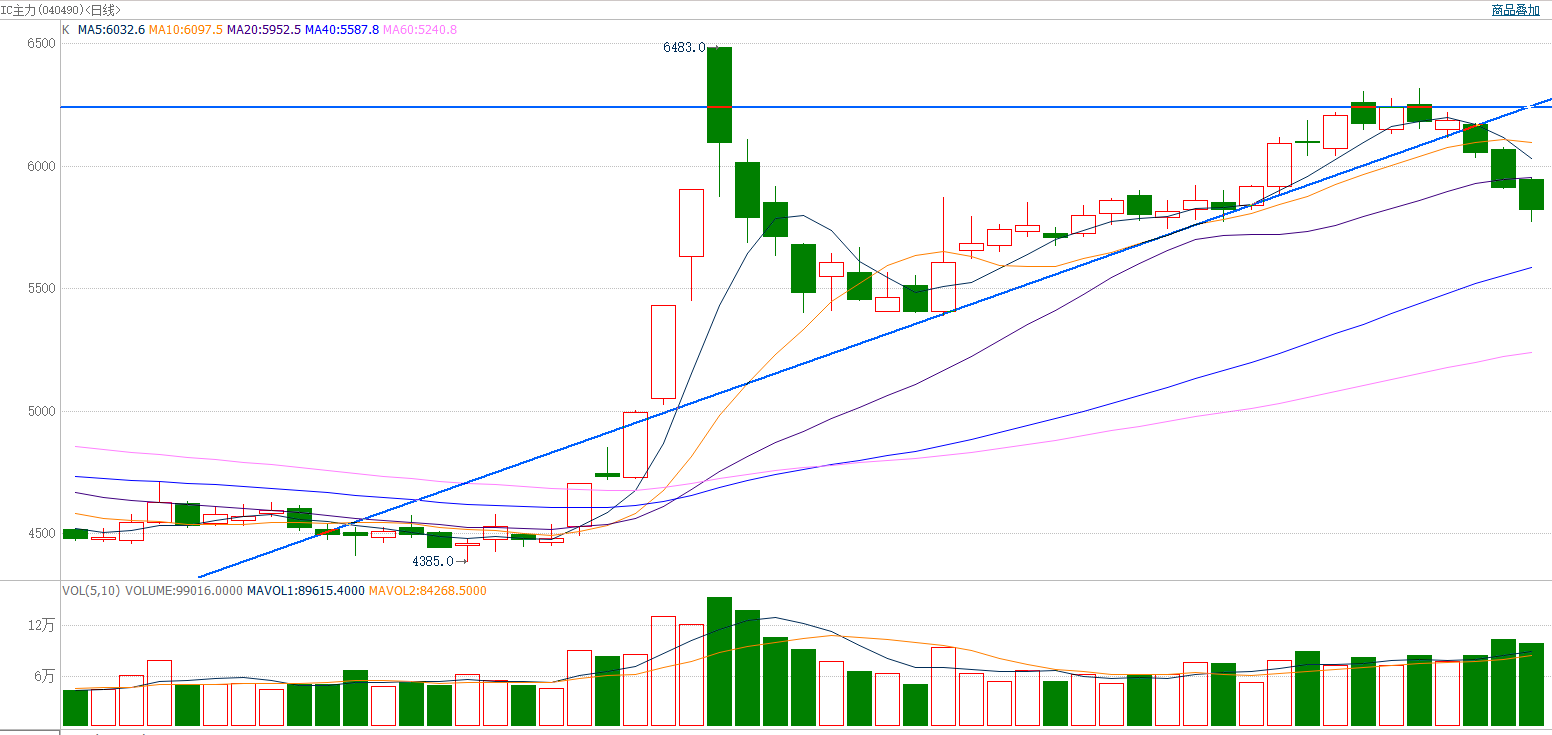The image size is (1552, 735).
Task: Select the IC主力(040490)<日线> chart title
Action: pyautogui.click(x=60, y=10)
